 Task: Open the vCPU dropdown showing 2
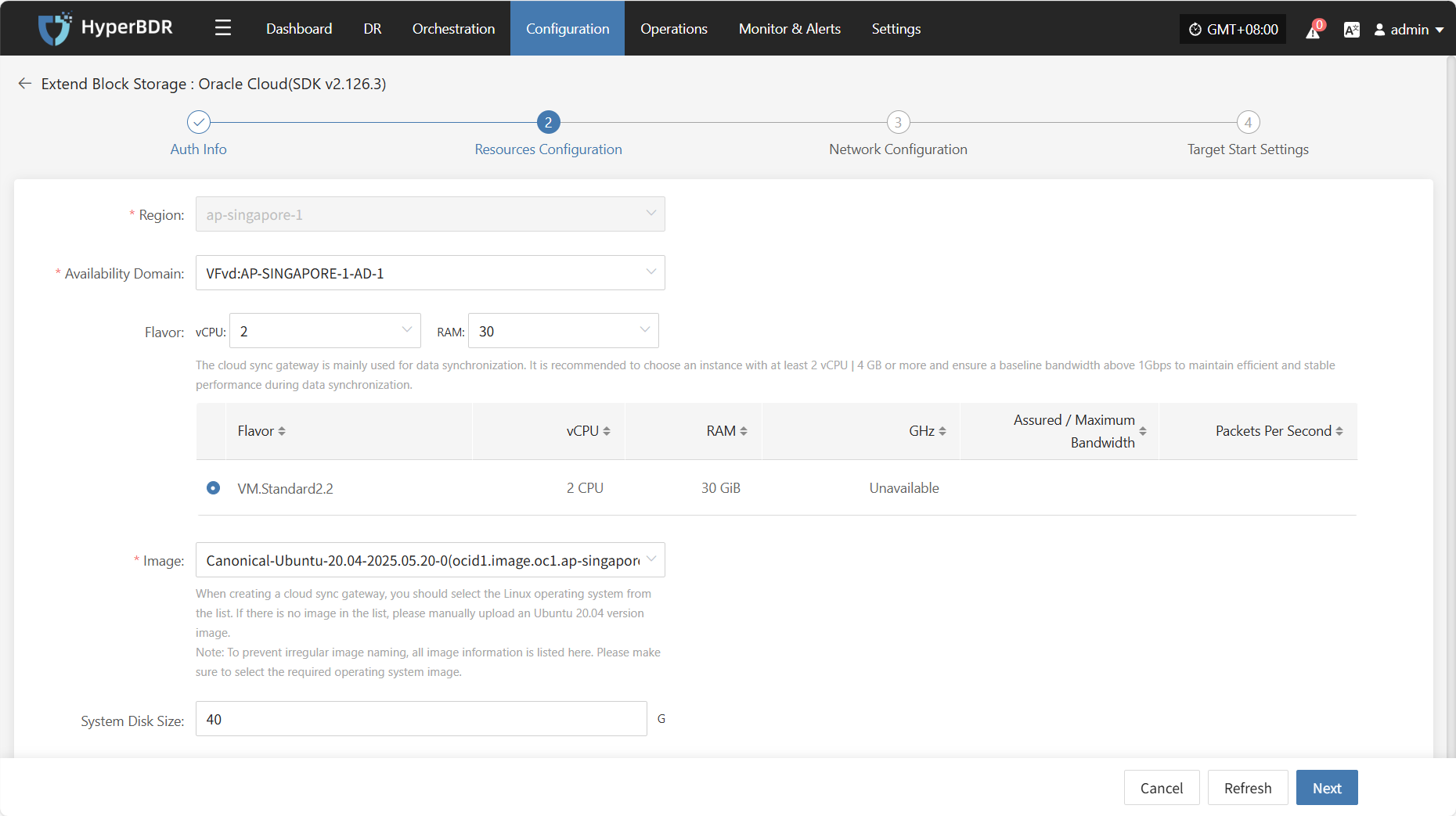[325, 331]
